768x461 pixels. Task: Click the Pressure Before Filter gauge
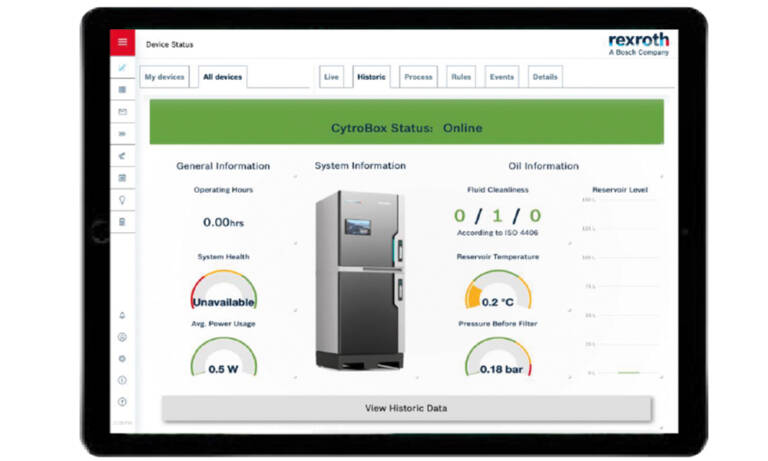[498, 358]
